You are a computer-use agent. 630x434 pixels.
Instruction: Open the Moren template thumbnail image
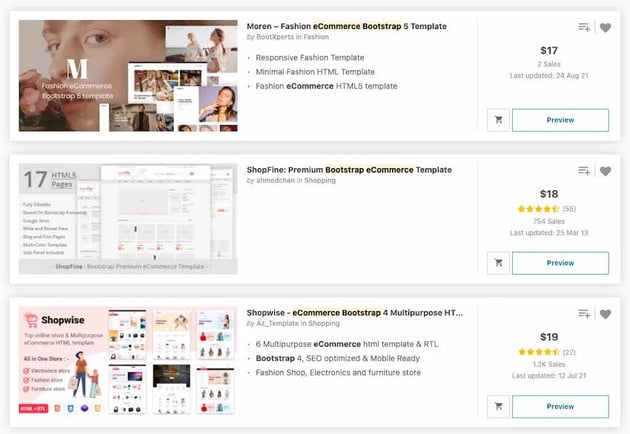point(128,76)
